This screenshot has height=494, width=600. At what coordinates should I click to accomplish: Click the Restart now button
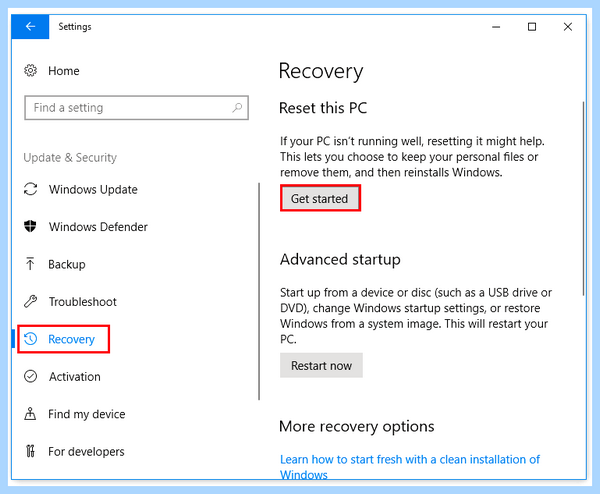pos(321,365)
